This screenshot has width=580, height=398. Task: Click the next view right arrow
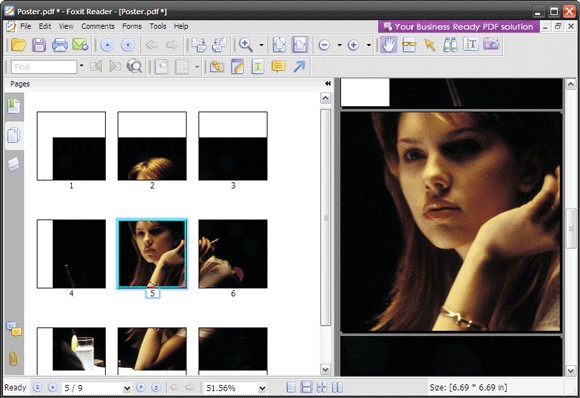(x=172, y=45)
